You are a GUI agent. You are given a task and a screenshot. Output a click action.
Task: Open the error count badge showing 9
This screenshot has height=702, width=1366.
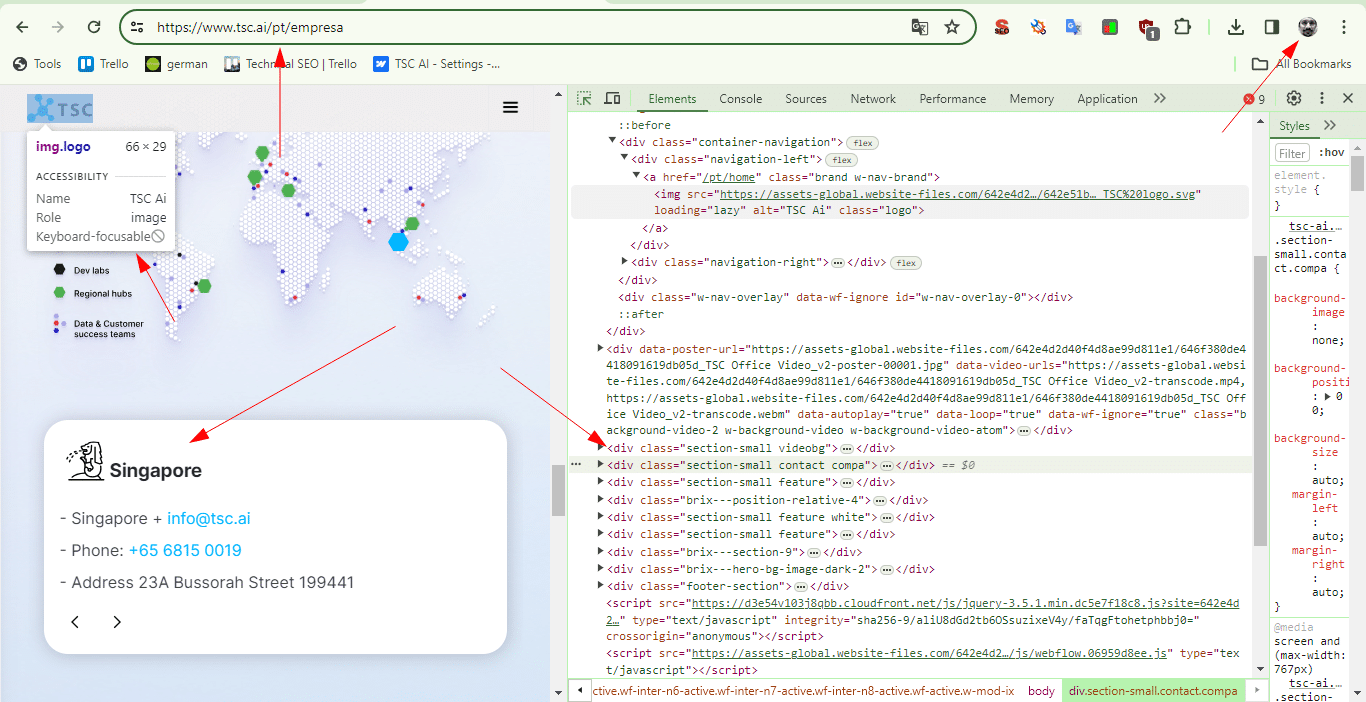[1254, 99]
